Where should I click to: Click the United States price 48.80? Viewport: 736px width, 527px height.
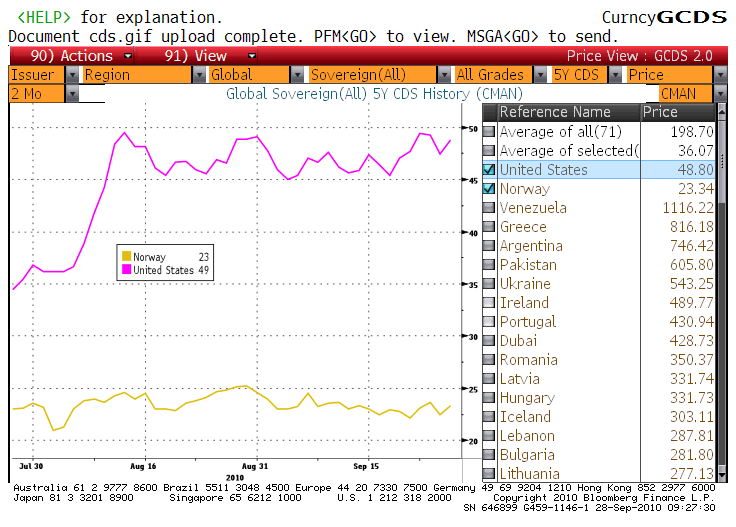click(x=695, y=169)
